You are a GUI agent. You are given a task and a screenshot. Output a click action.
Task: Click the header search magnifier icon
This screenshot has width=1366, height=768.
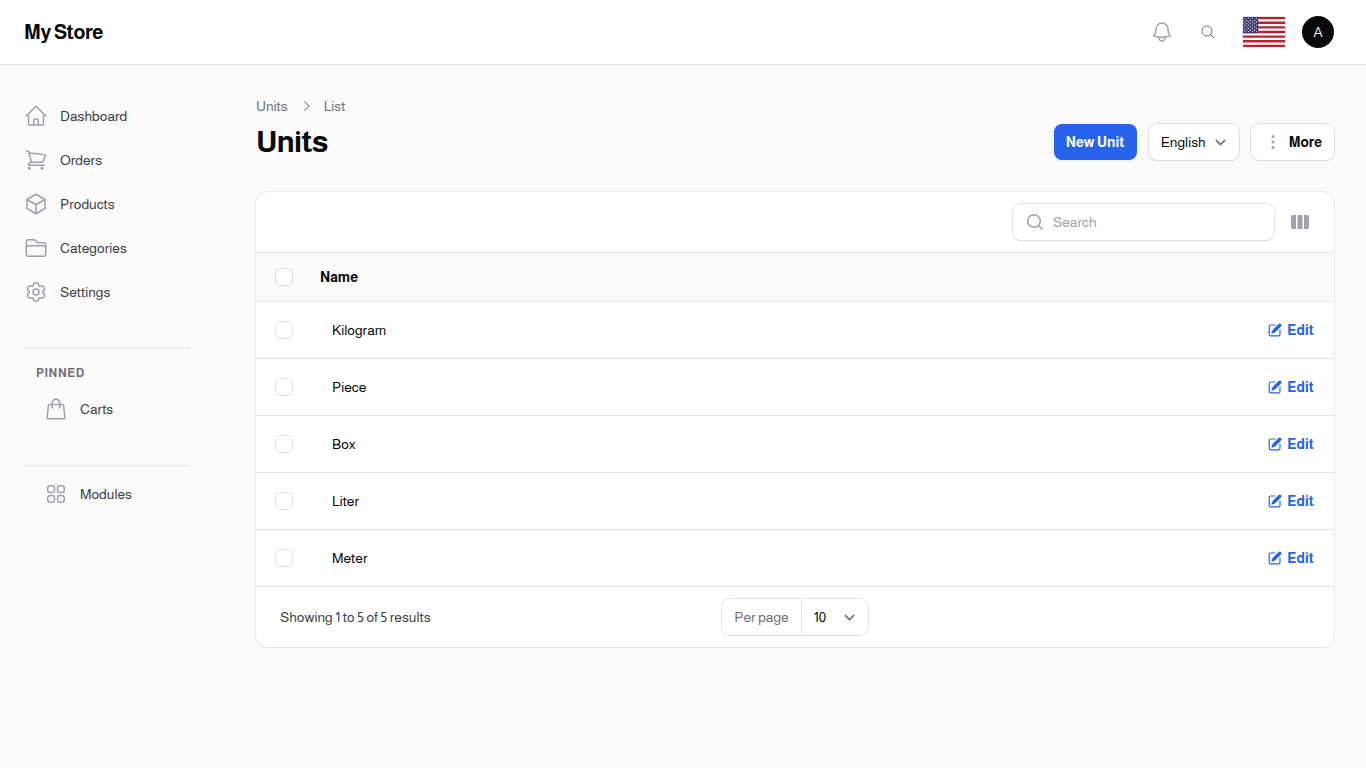click(1208, 32)
